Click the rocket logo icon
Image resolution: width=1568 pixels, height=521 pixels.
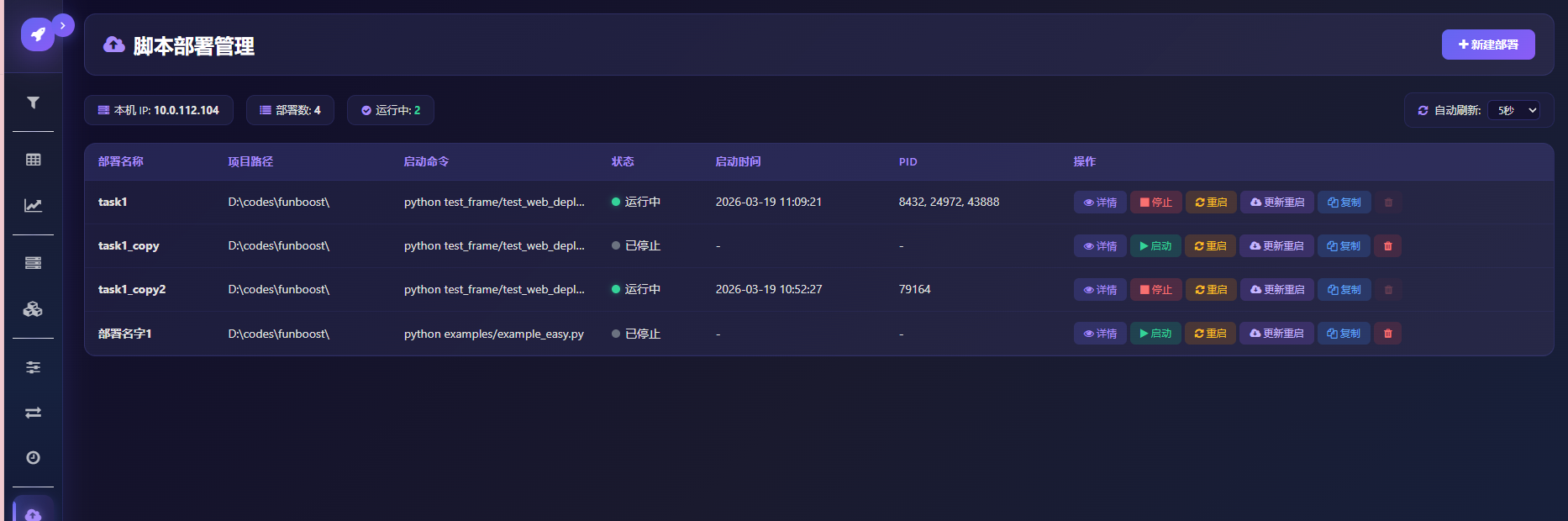click(38, 34)
